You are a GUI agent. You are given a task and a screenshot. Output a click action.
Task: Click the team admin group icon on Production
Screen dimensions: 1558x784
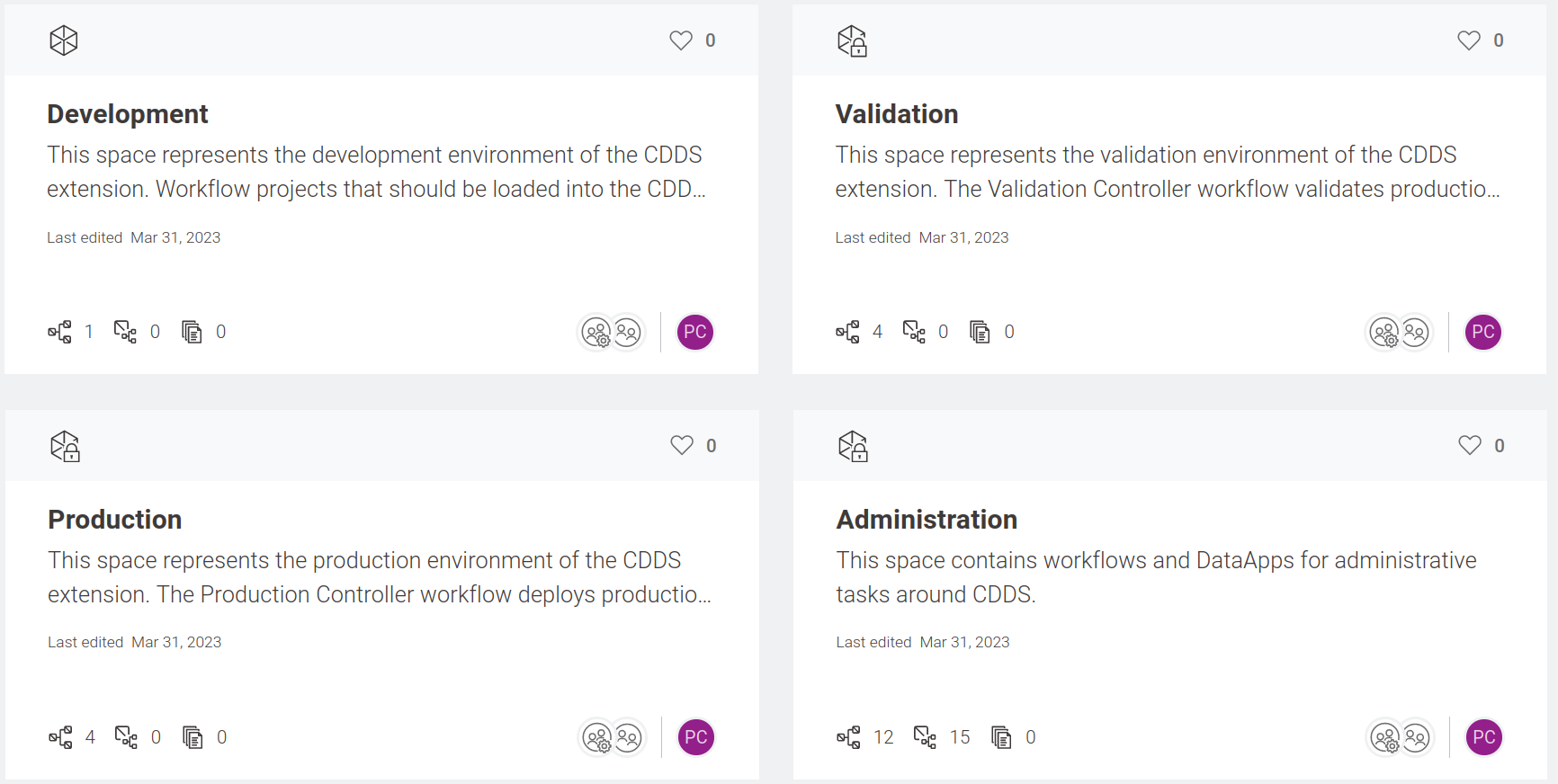pos(597,738)
